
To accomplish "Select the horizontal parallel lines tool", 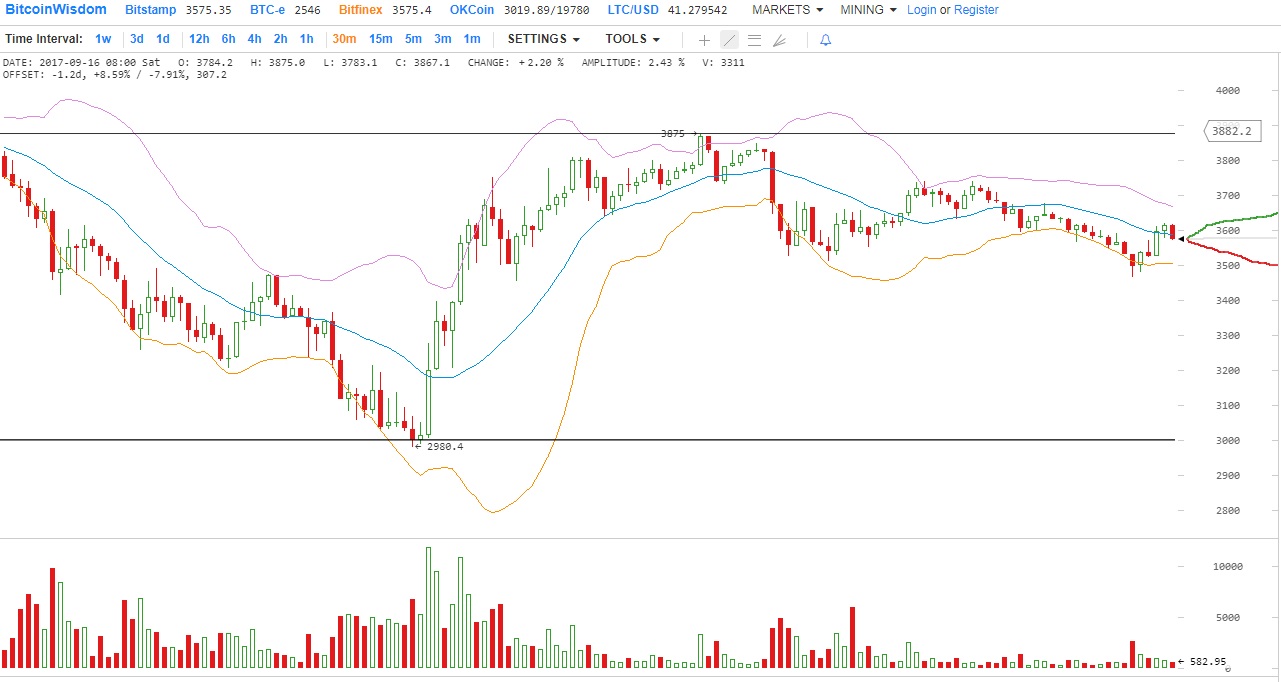I will click(754, 40).
